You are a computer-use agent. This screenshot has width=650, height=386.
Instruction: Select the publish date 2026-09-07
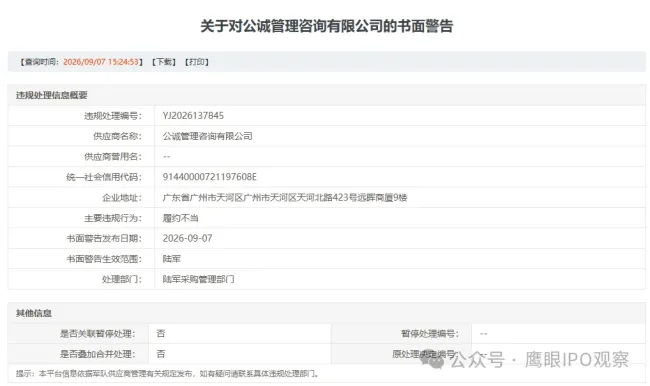pyautogui.click(x=187, y=238)
